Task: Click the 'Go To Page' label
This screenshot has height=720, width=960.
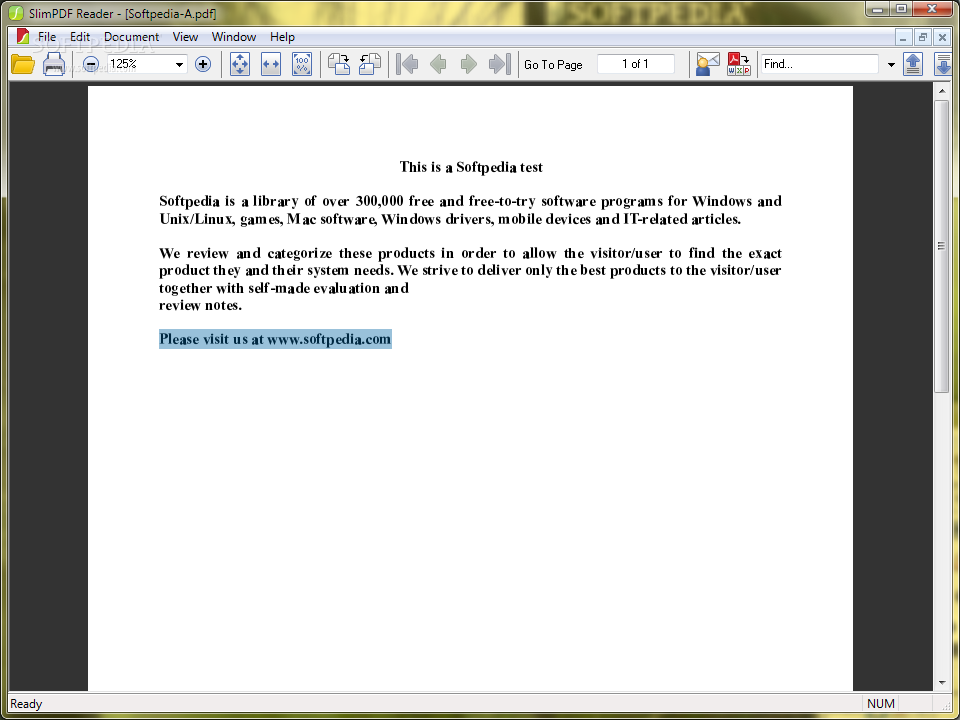Action: (553, 64)
